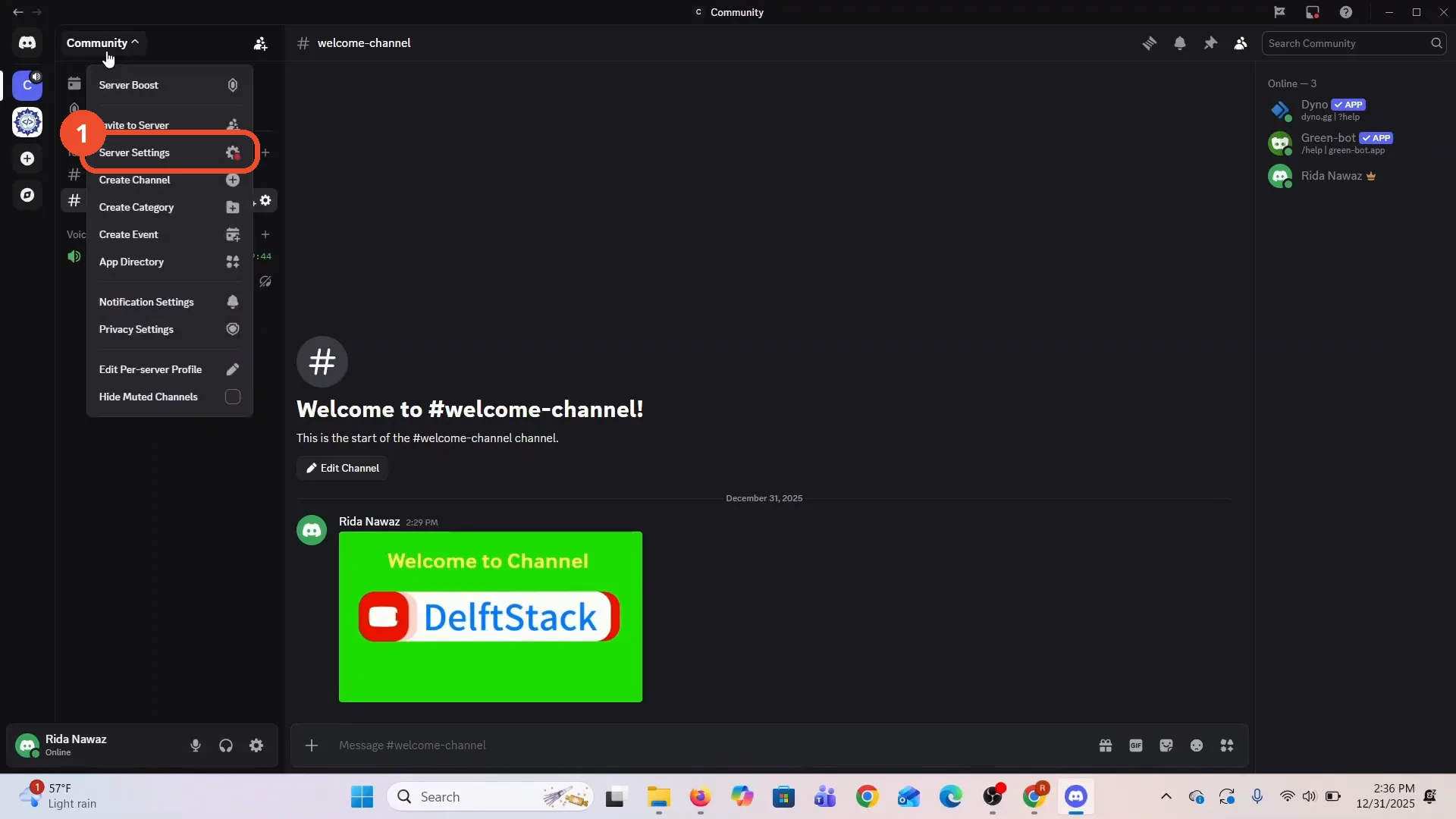Collapse the Community server dropdown
This screenshot has height=819, width=1456.
103,43
